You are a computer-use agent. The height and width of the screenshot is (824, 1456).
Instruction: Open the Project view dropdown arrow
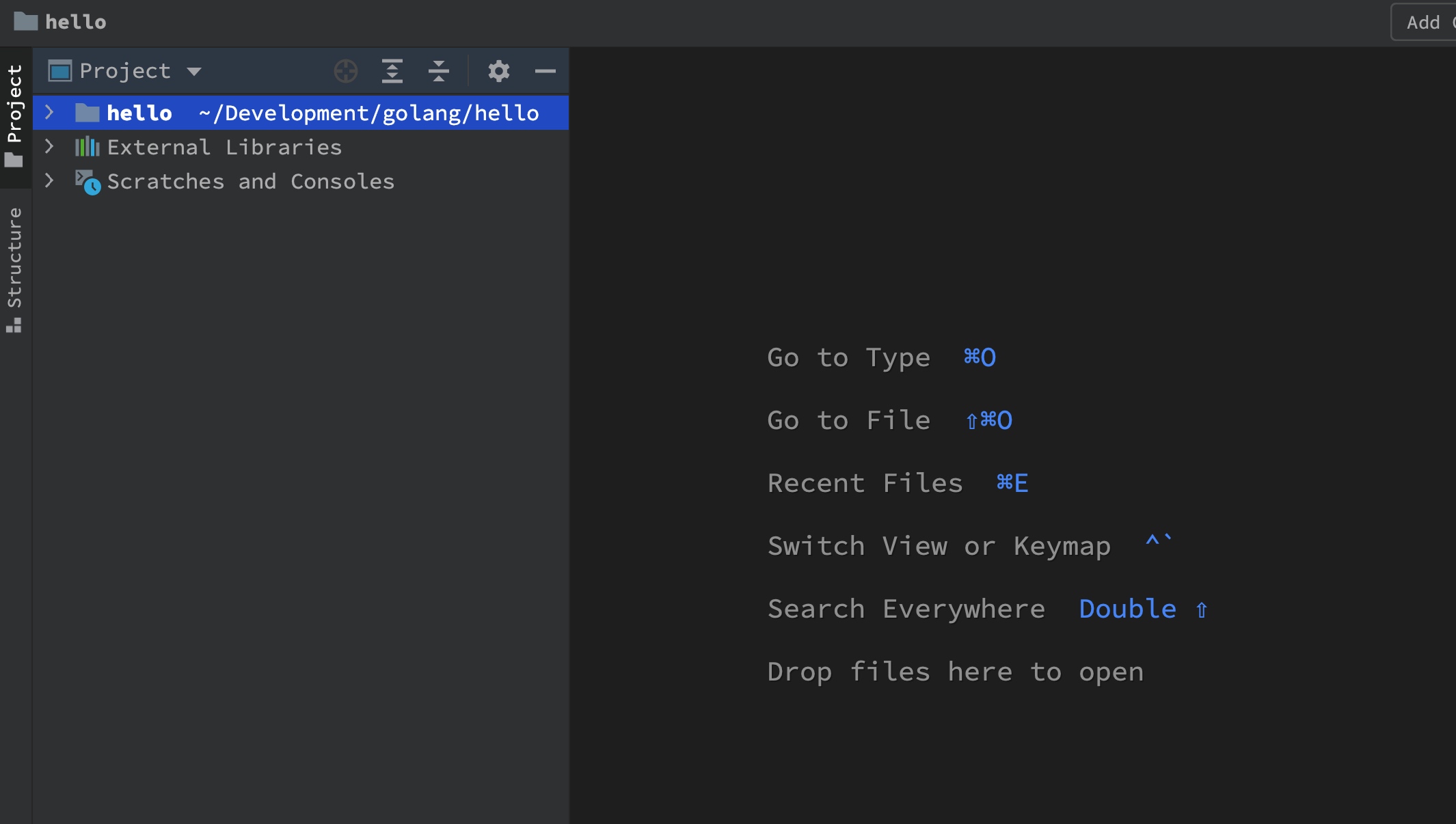pyautogui.click(x=194, y=71)
